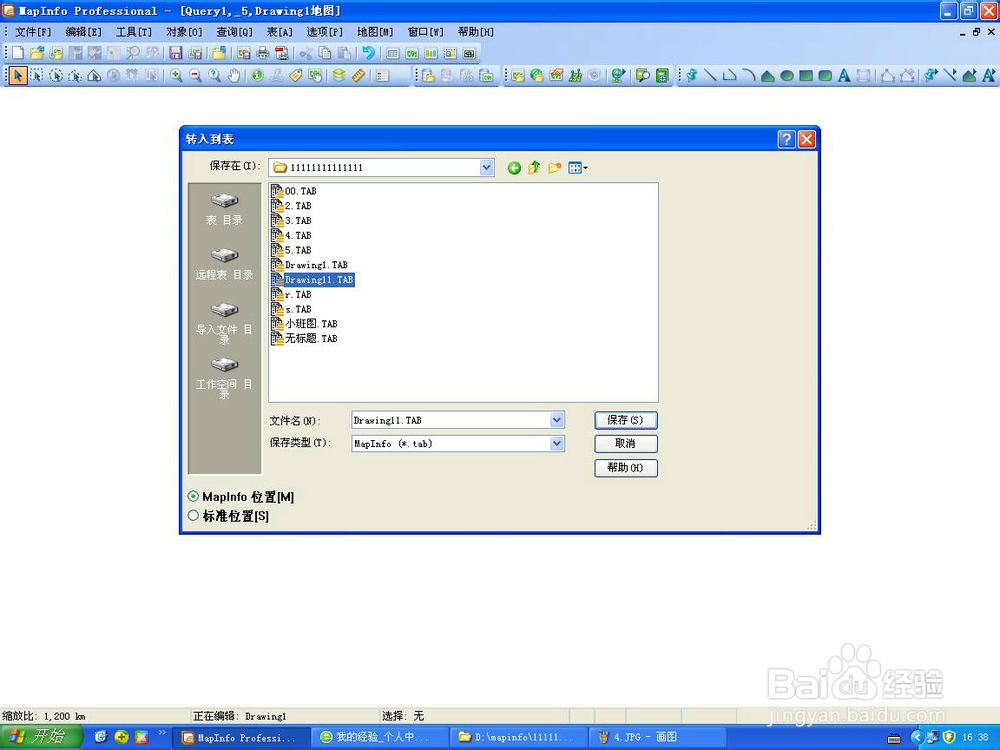Select file s.TAB in the list

[x=291, y=309]
